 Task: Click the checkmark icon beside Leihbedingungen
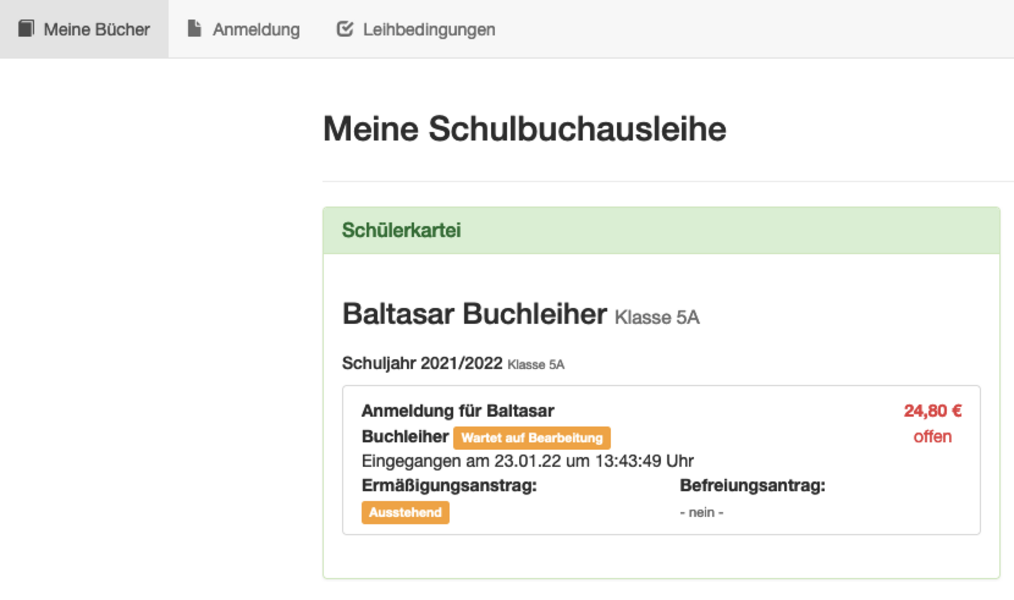point(345,29)
